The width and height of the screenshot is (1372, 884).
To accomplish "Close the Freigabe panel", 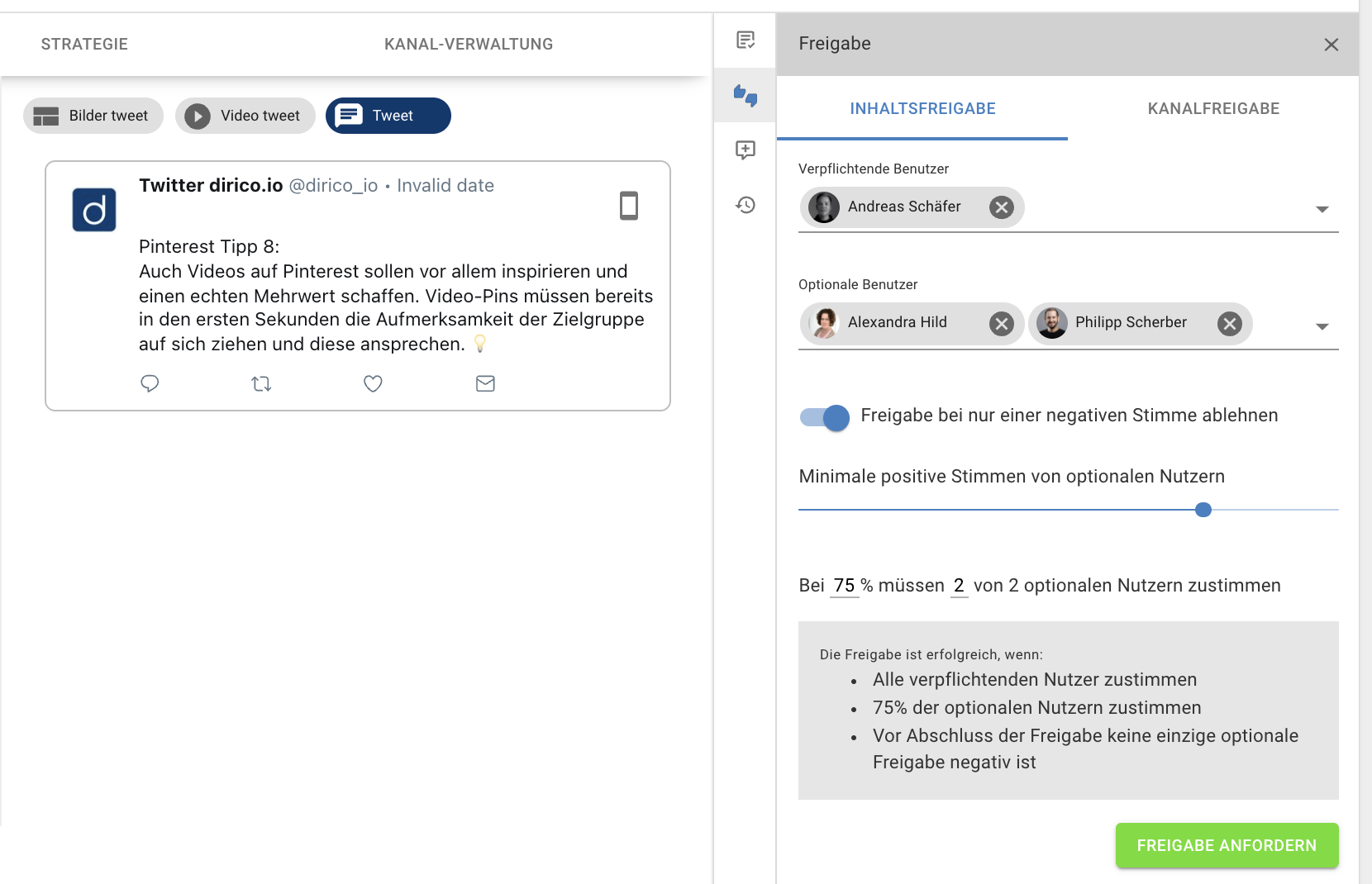I will 1331,45.
